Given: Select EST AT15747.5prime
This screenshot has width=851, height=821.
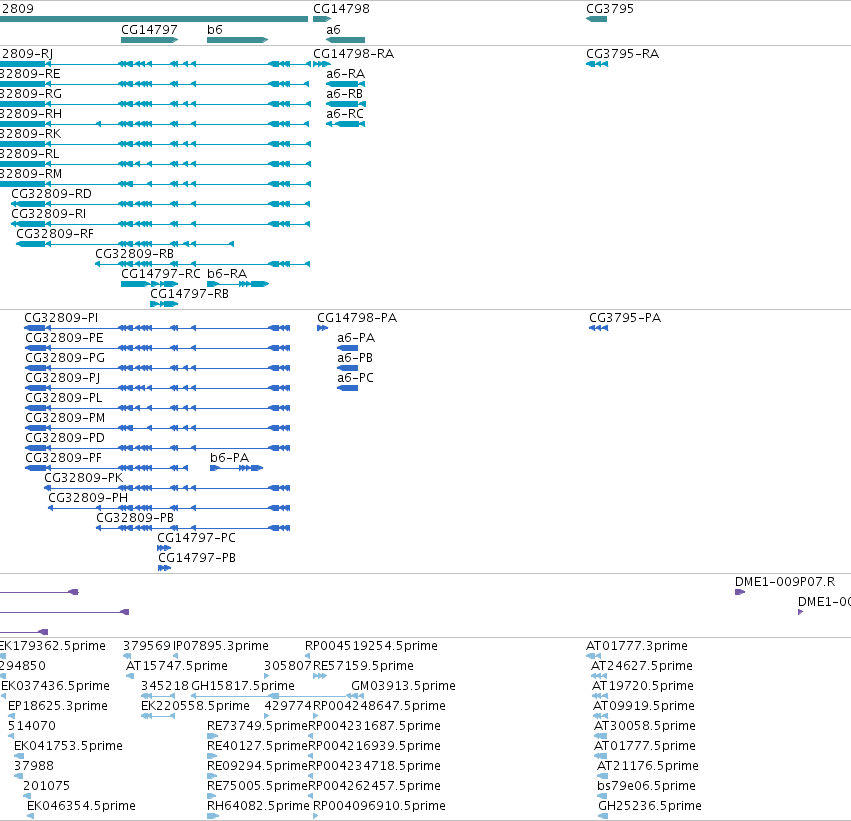Looking at the screenshot, I should 130,676.
